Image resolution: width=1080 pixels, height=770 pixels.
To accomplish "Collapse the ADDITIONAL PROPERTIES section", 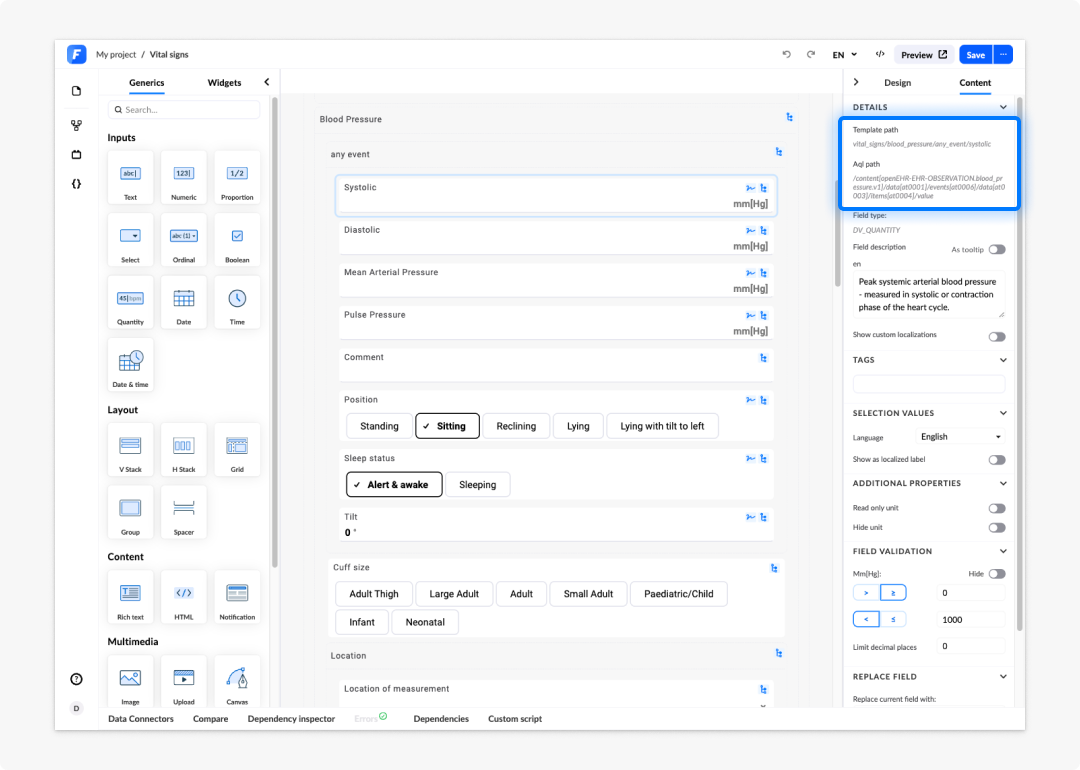I will click(x=1003, y=483).
